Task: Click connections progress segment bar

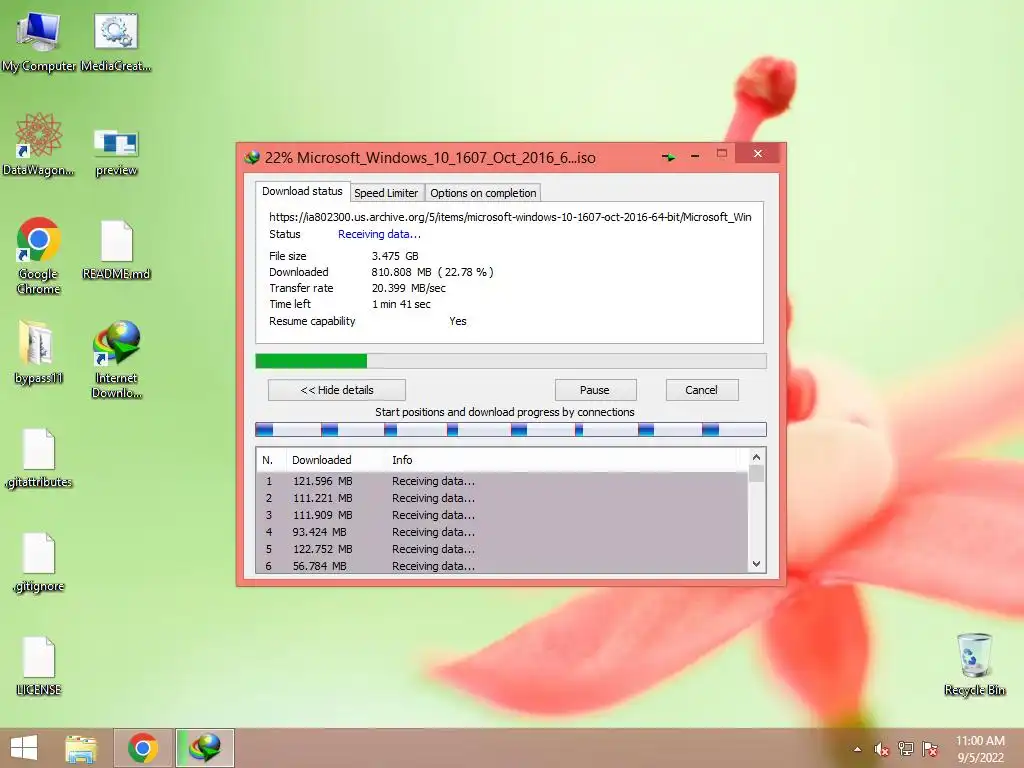Action: click(511, 429)
